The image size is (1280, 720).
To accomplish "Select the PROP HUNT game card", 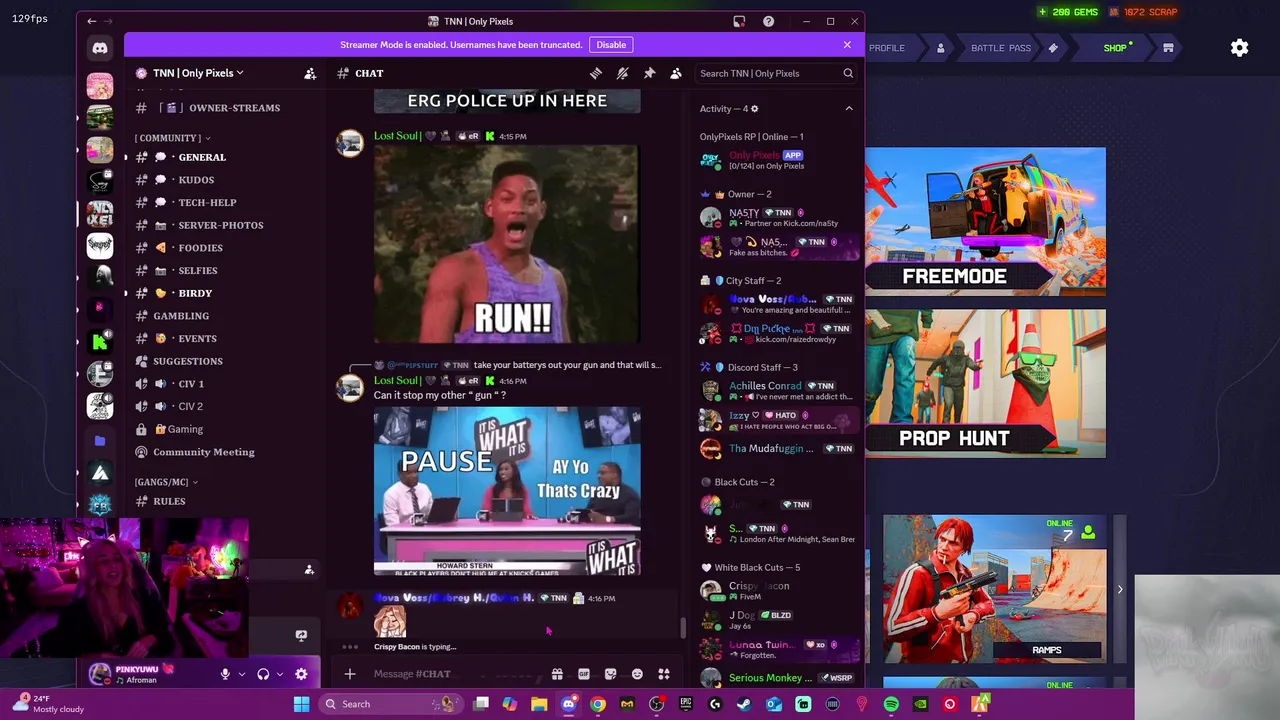I will pyautogui.click(x=985, y=383).
